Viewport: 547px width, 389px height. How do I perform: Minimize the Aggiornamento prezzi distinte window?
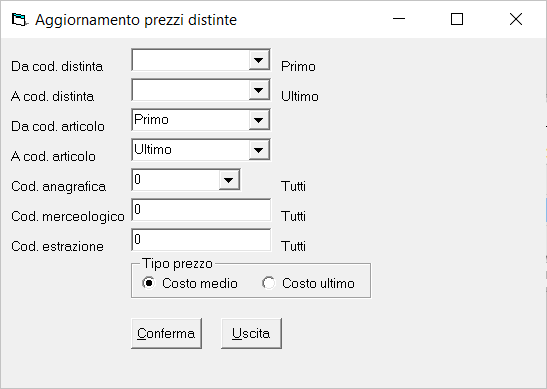(399, 19)
